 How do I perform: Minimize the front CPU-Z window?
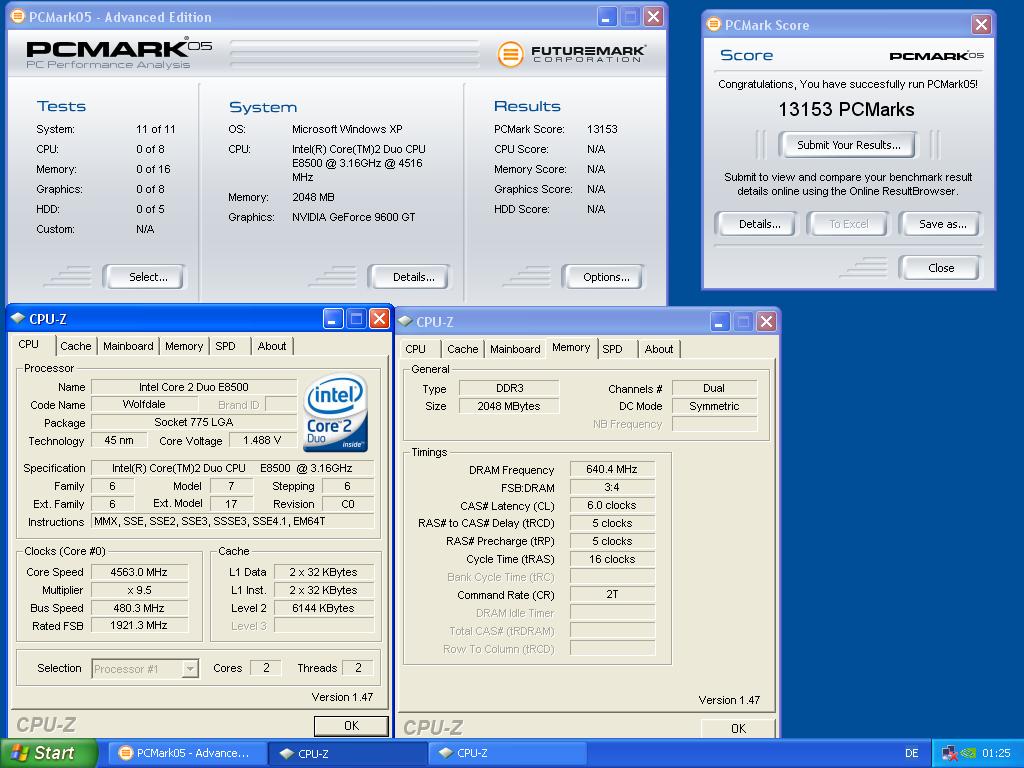coord(333,319)
